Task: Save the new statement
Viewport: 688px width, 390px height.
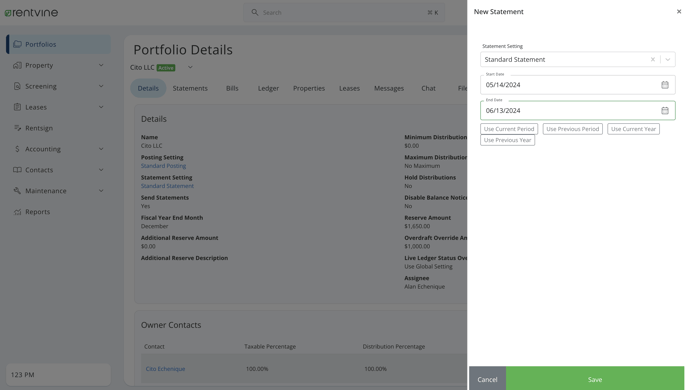Action: point(595,379)
